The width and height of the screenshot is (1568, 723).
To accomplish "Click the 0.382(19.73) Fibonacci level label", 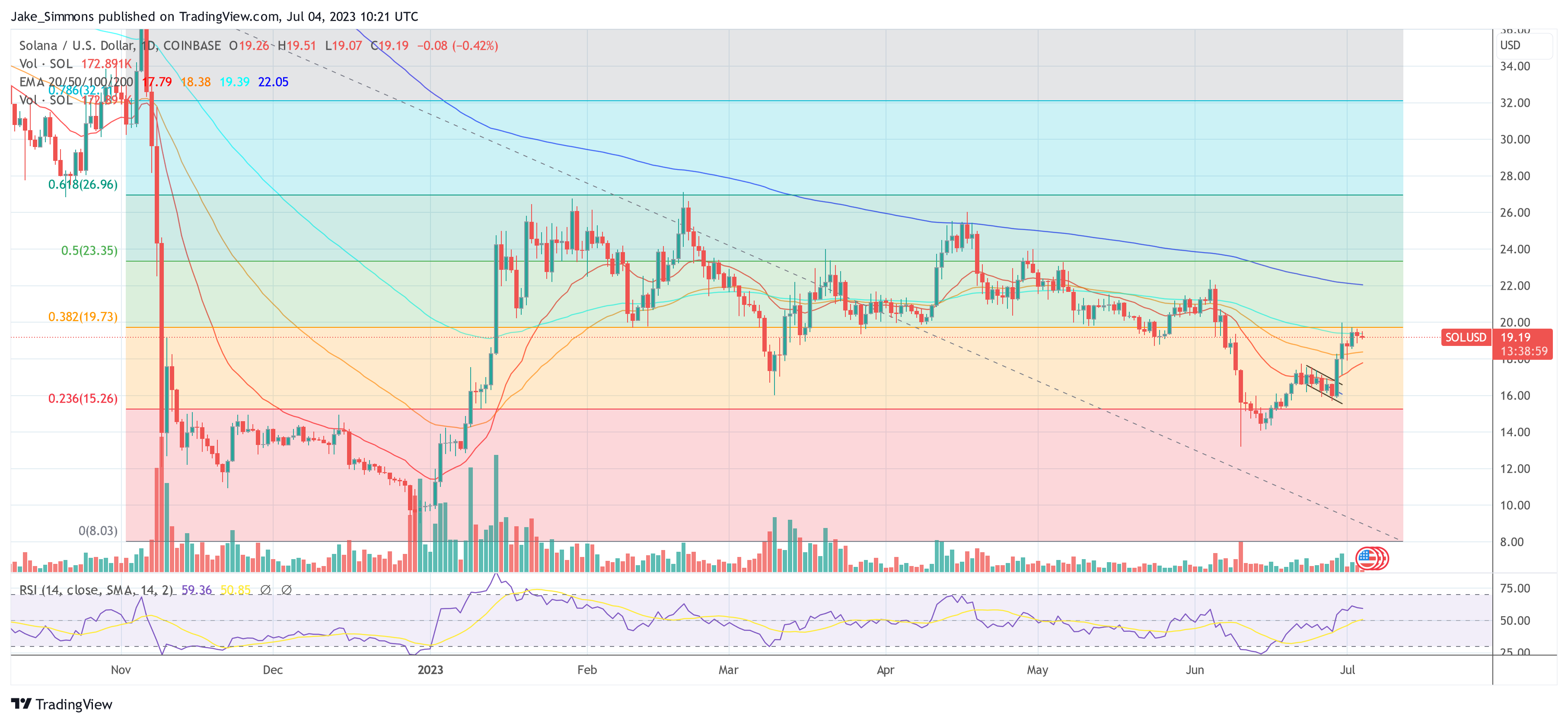I will tap(83, 317).
